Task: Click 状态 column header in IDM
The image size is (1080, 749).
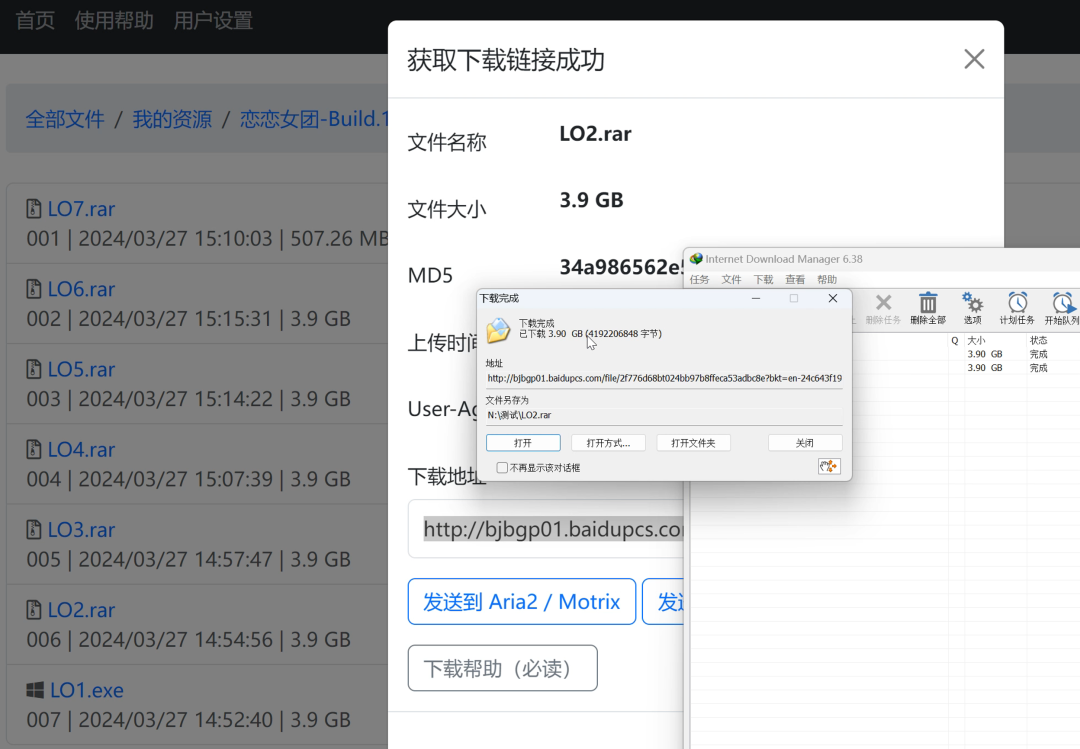Action: pyautogui.click(x=1038, y=340)
